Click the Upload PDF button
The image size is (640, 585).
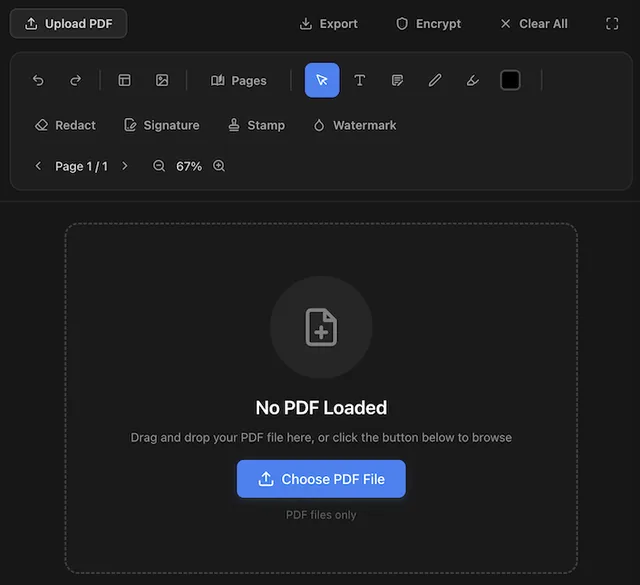(68, 24)
